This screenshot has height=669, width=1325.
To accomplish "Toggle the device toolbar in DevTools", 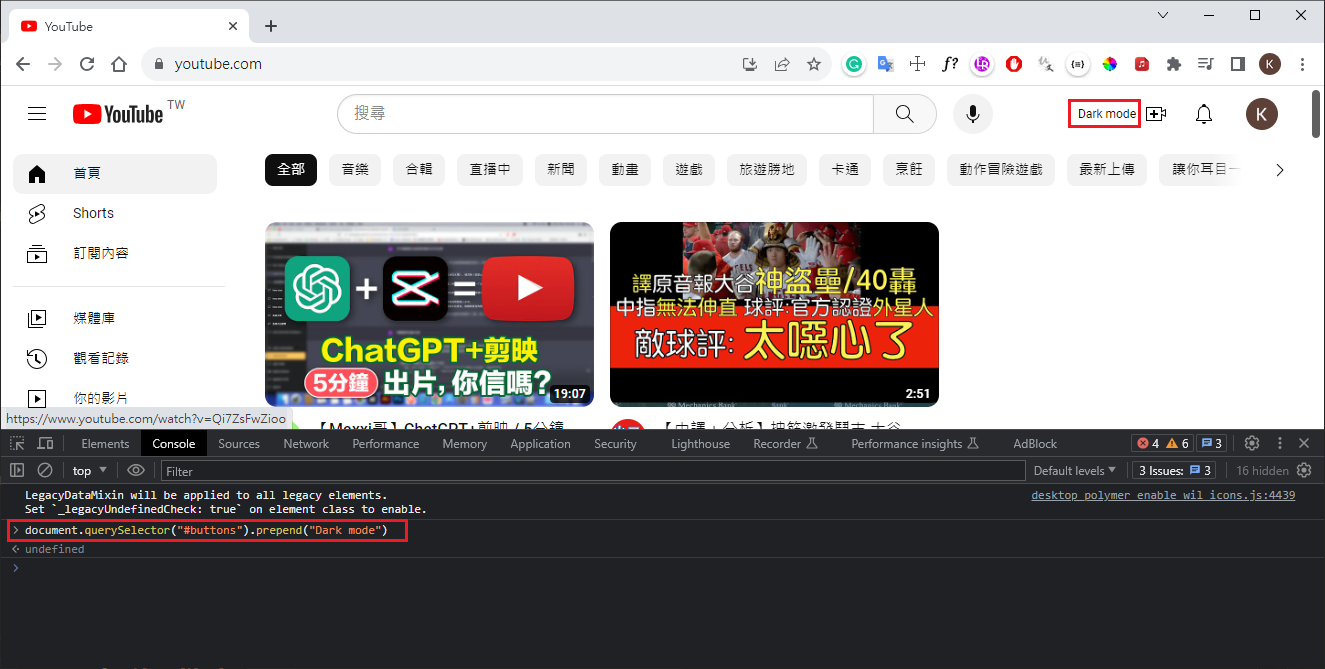I will pyautogui.click(x=46, y=443).
